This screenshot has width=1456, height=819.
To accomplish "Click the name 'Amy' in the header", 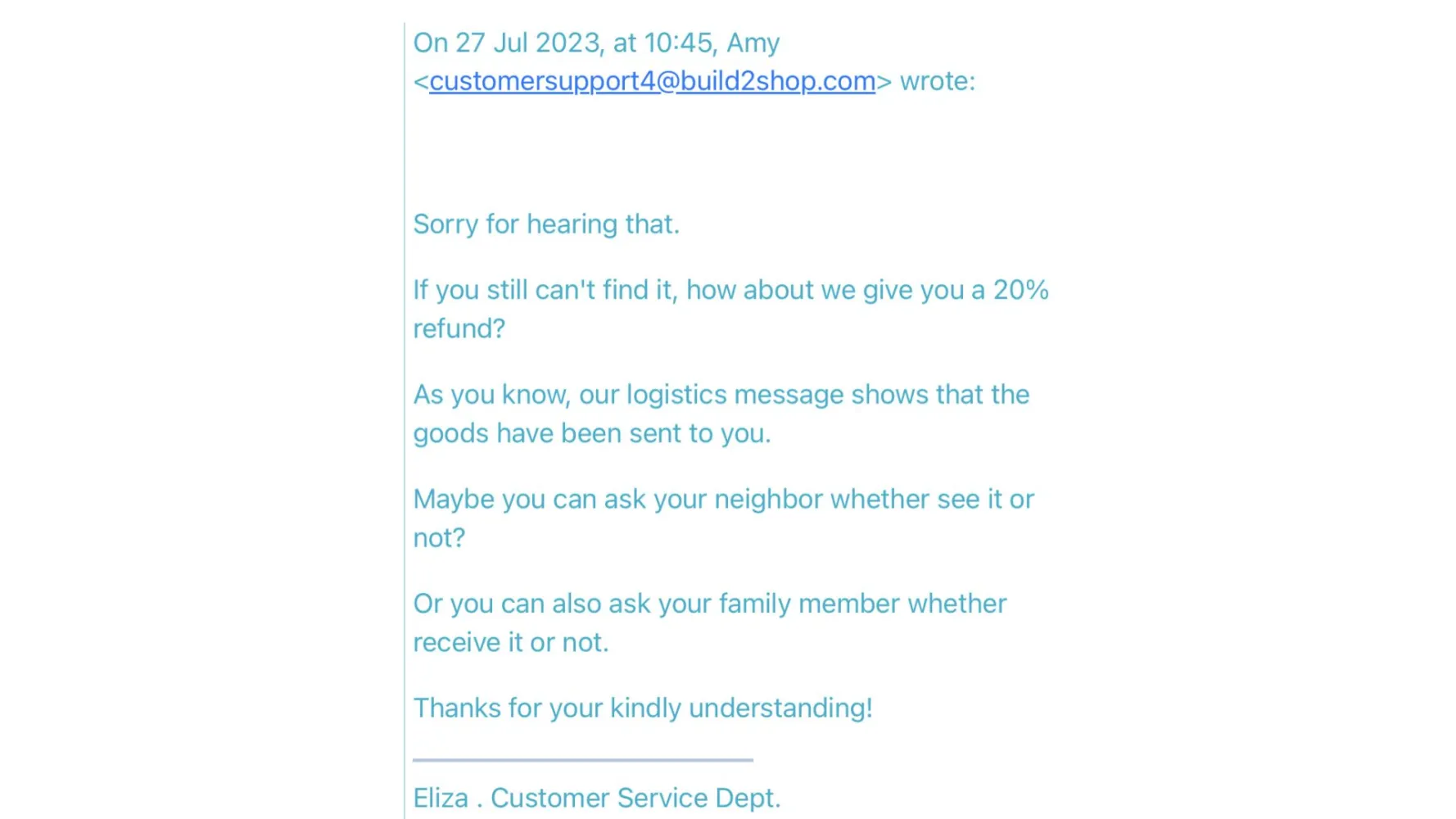I will 753,43.
